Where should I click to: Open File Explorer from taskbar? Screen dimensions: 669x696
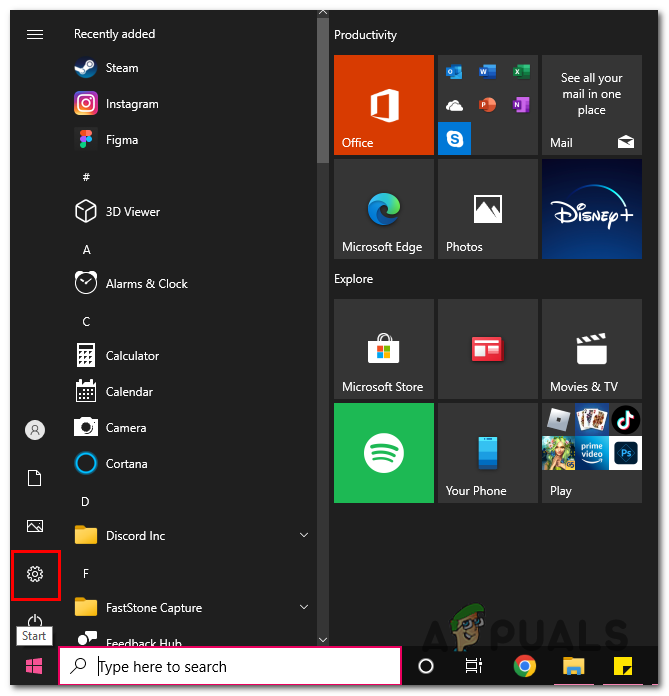[x=574, y=666]
